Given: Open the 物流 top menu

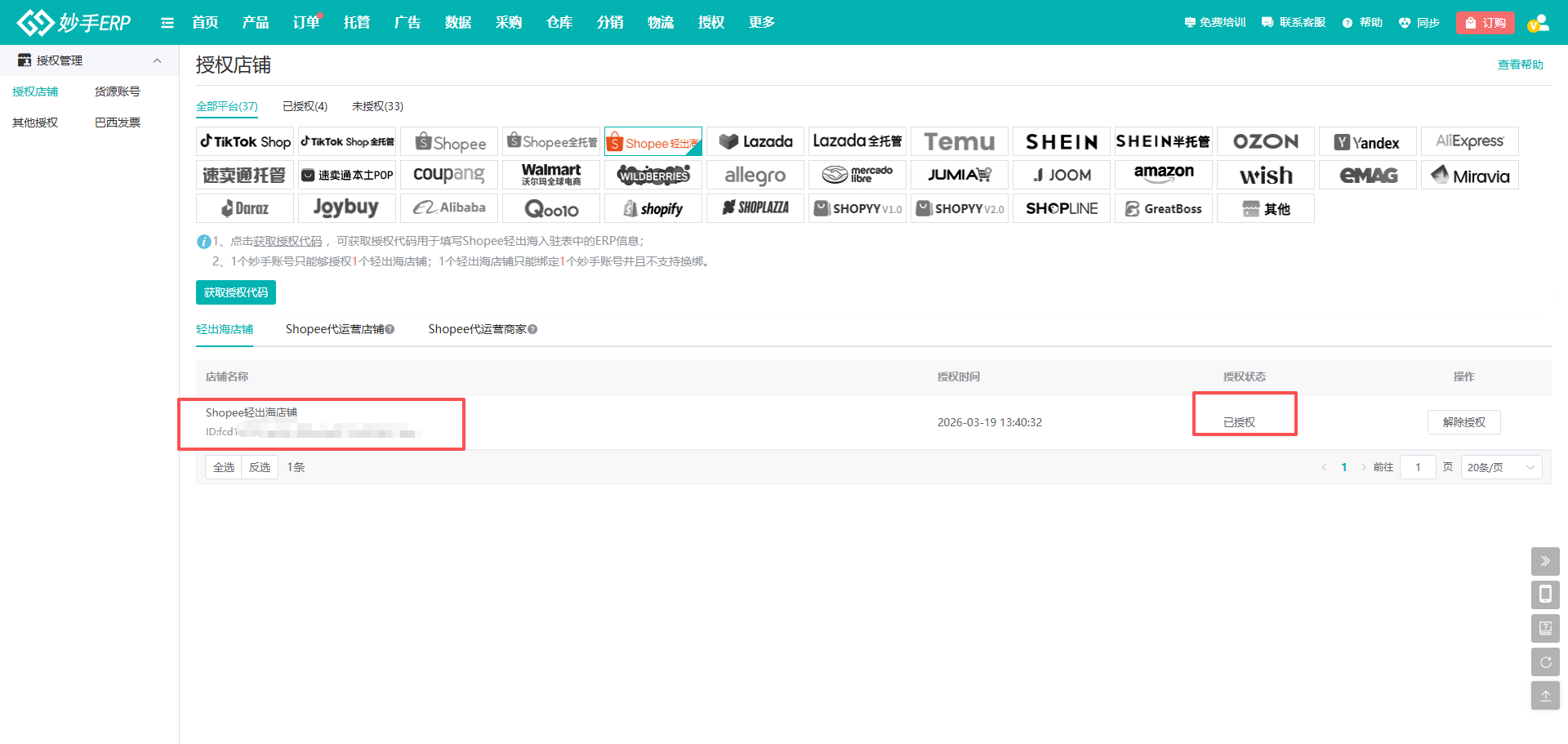Looking at the screenshot, I should tap(661, 23).
